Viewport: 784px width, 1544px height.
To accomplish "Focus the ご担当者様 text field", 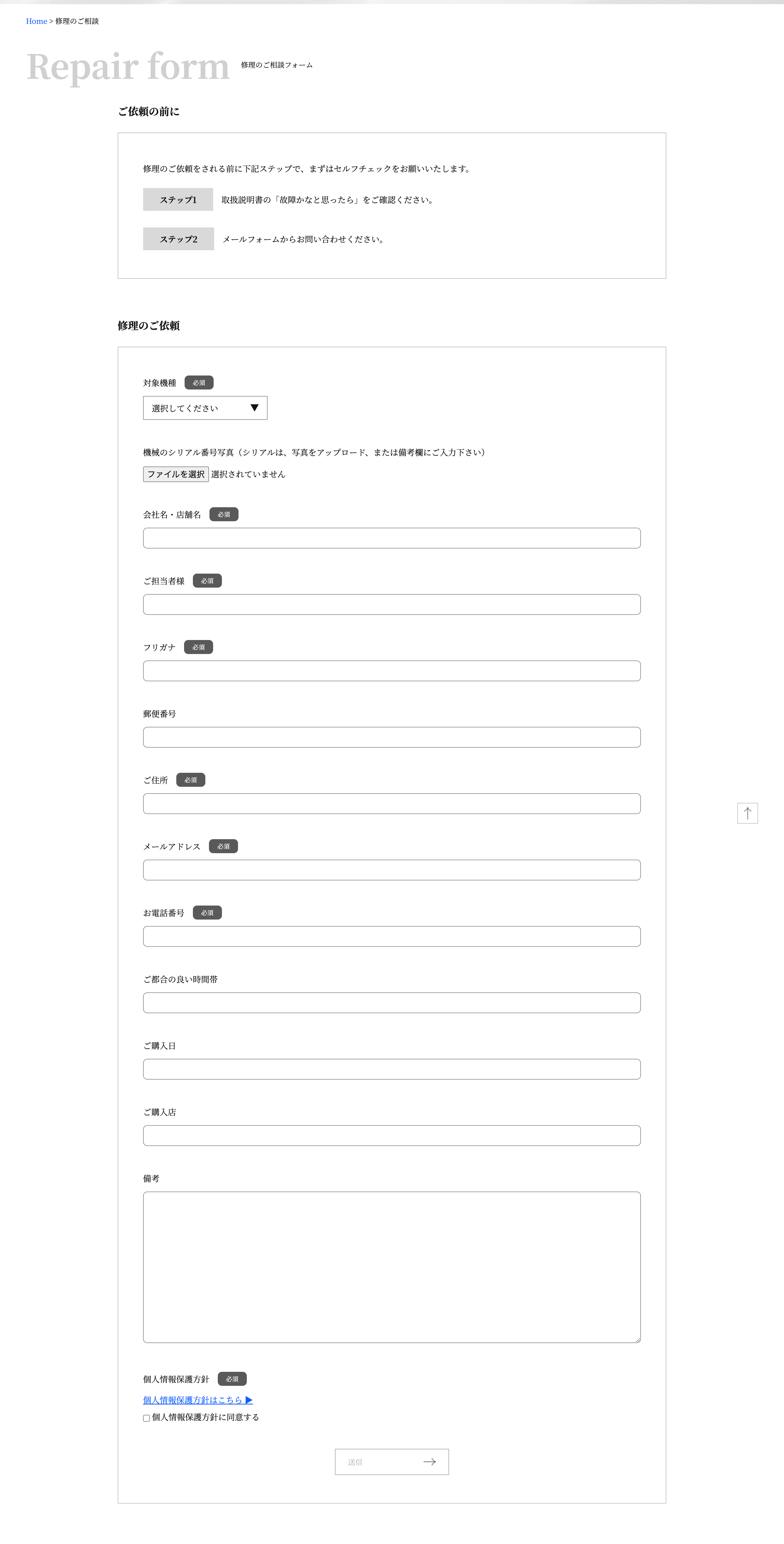I will point(392,604).
